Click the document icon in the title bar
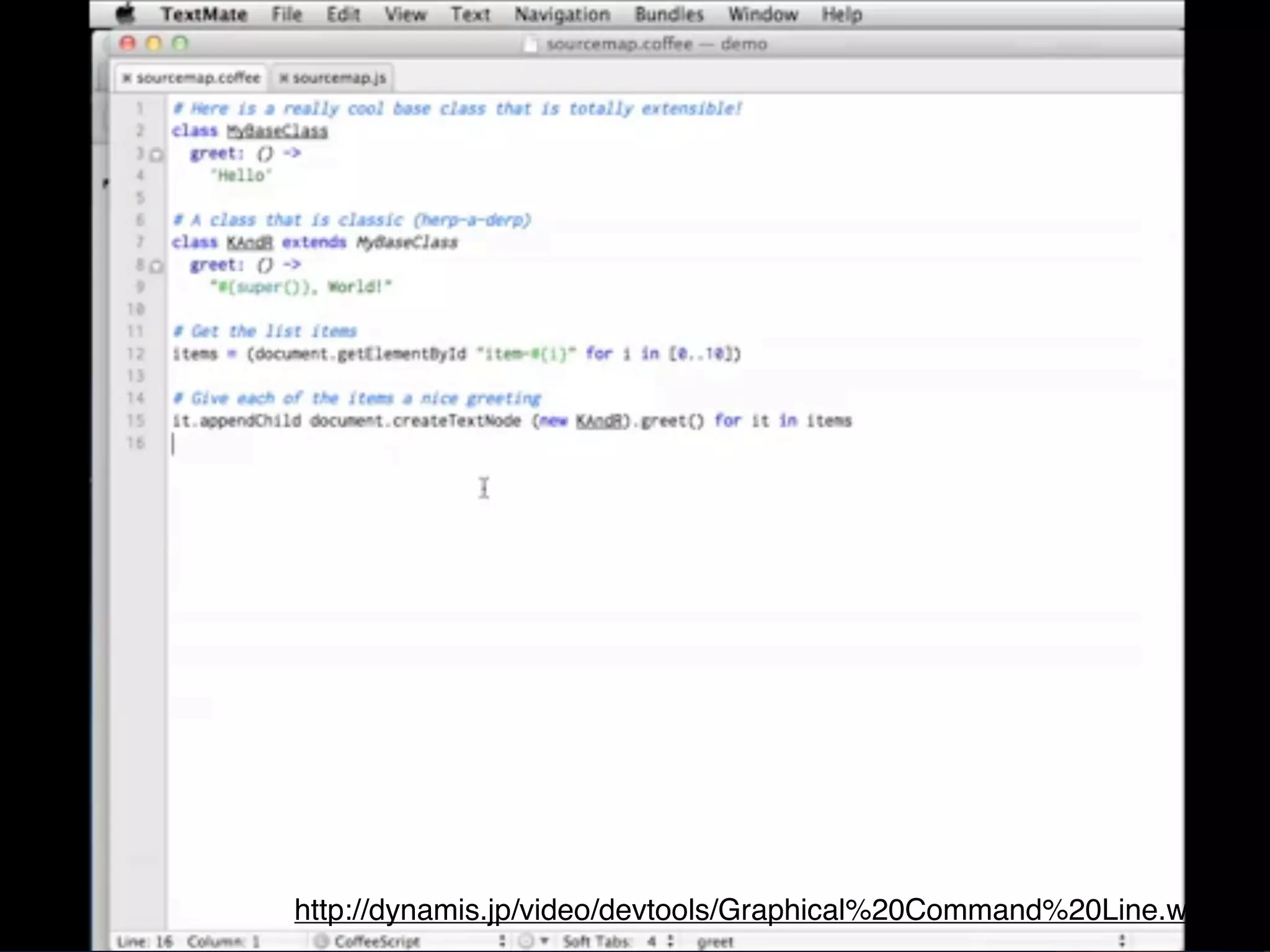 [531, 45]
